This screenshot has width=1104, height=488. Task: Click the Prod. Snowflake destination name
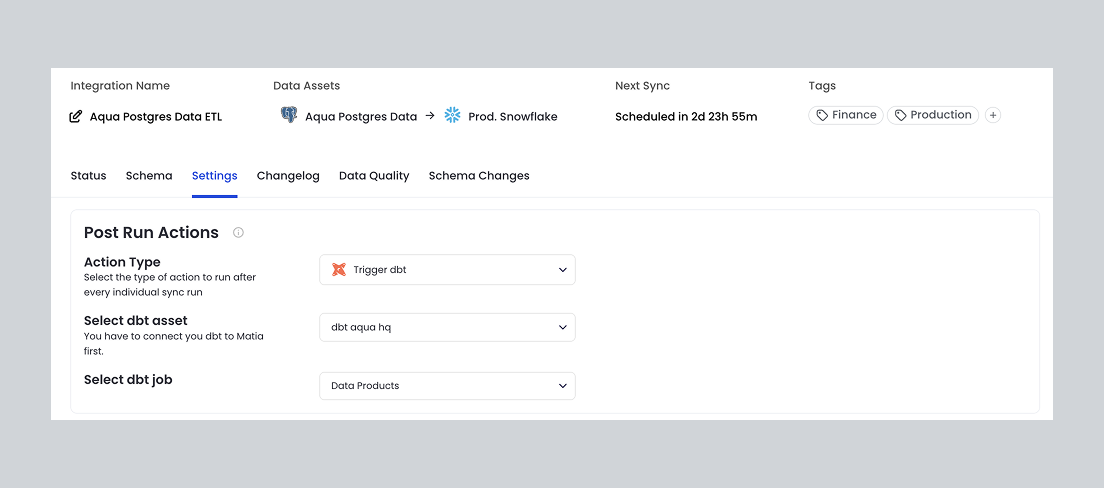[x=513, y=117]
